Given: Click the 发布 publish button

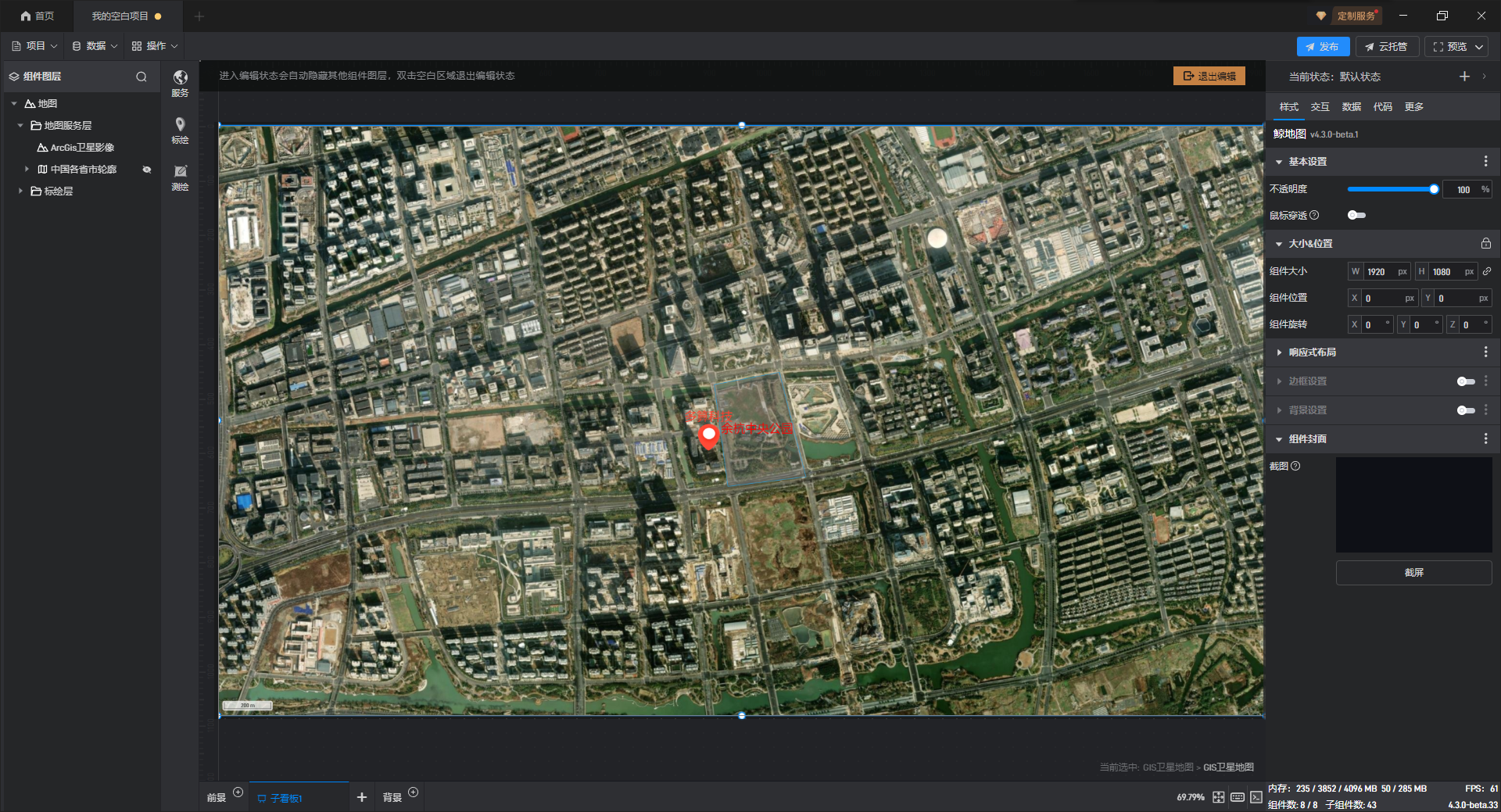Looking at the screenshot, I should click(x=1323, y=47).
